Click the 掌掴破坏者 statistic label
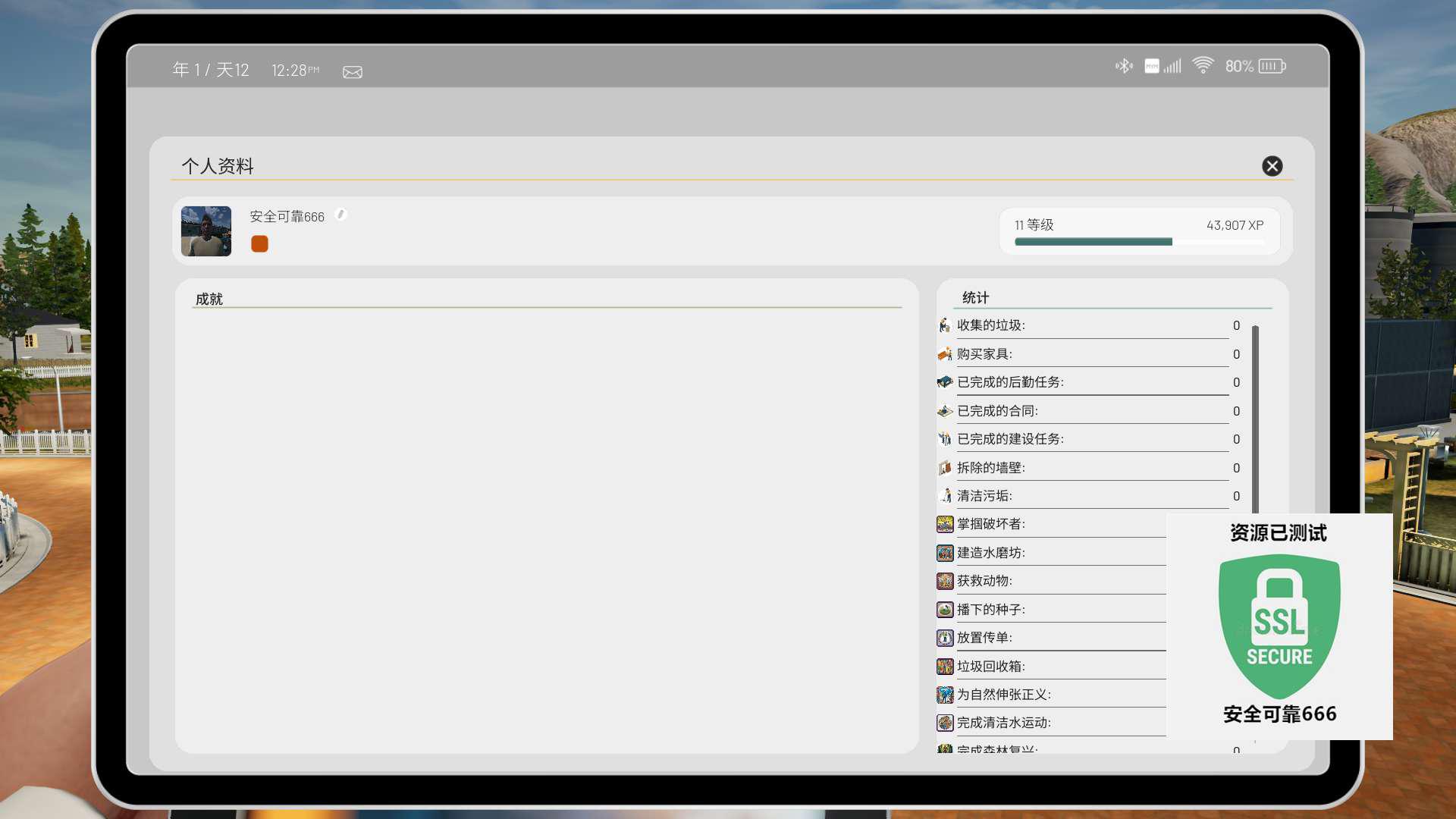This screenshot has width=1456, height=819. coord(991,524)
